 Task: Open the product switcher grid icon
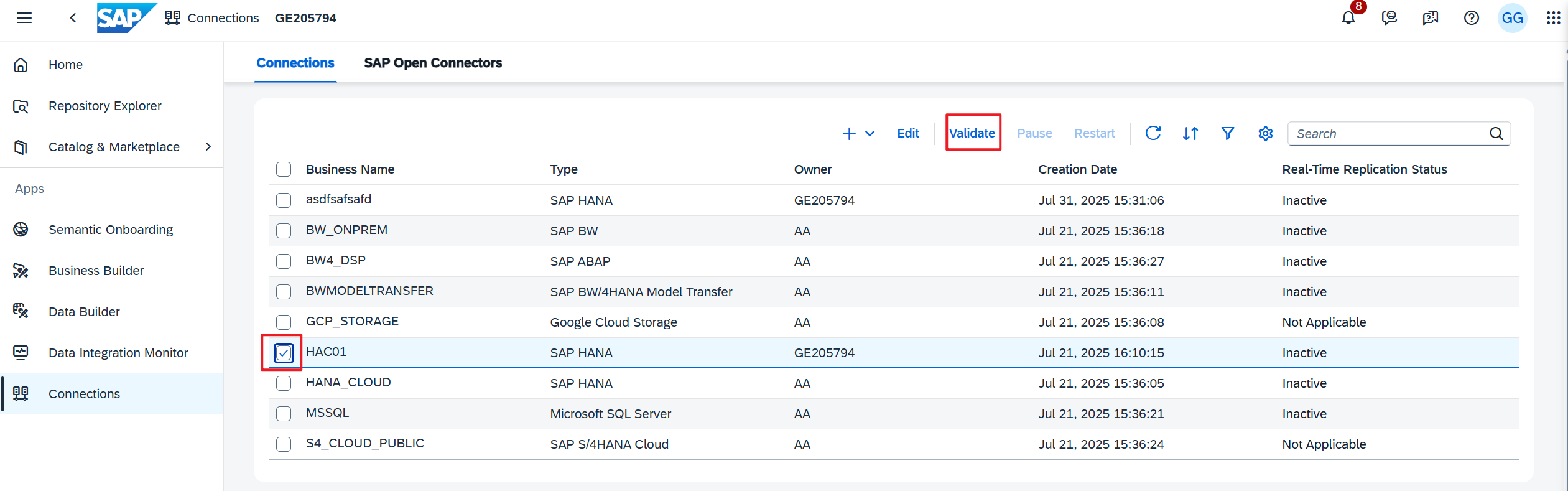click(x=1553, y=18)
